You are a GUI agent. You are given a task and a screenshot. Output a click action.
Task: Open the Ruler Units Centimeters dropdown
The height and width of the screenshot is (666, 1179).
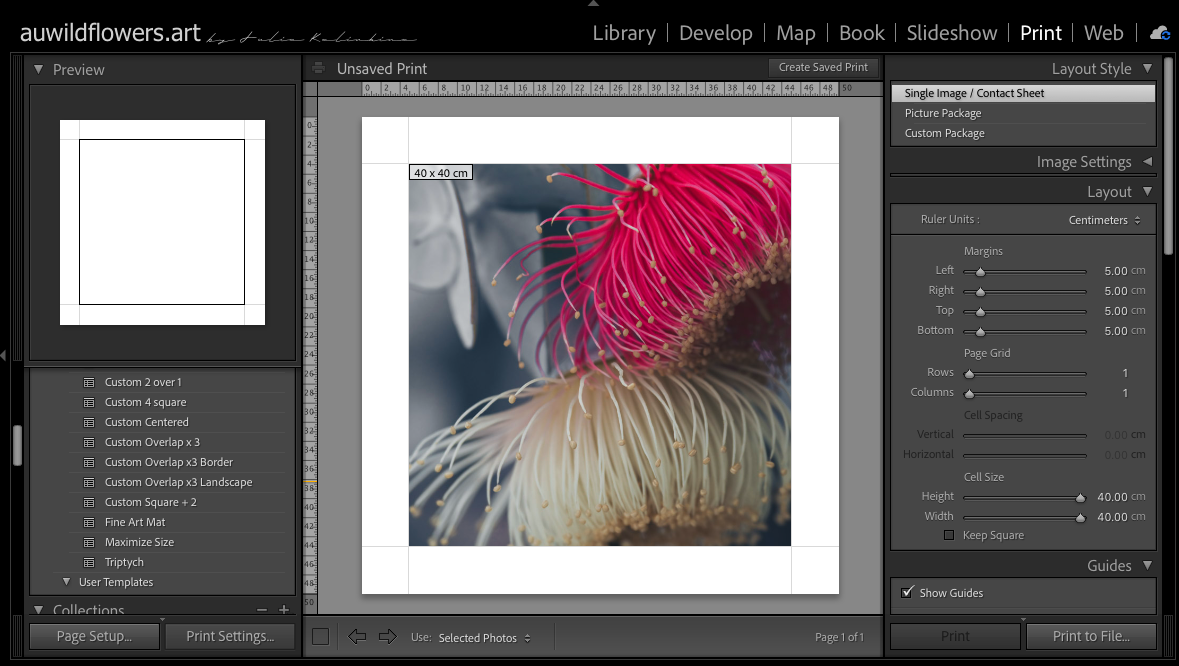1105,220
